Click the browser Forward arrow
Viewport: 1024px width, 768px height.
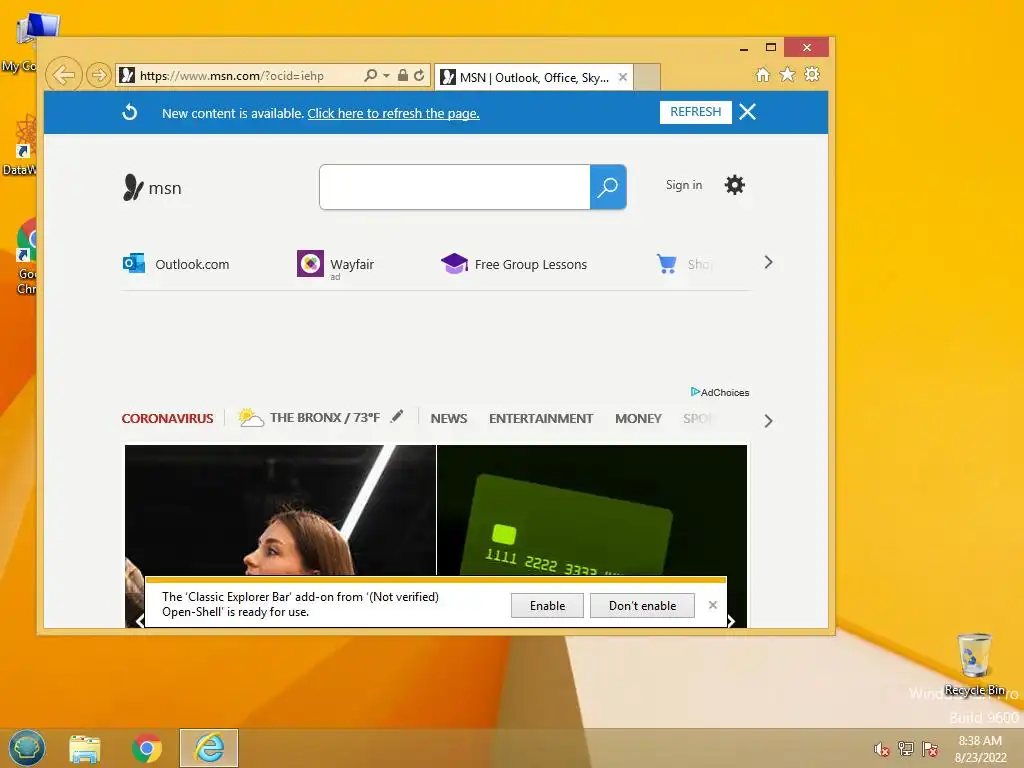click(99, 75)
